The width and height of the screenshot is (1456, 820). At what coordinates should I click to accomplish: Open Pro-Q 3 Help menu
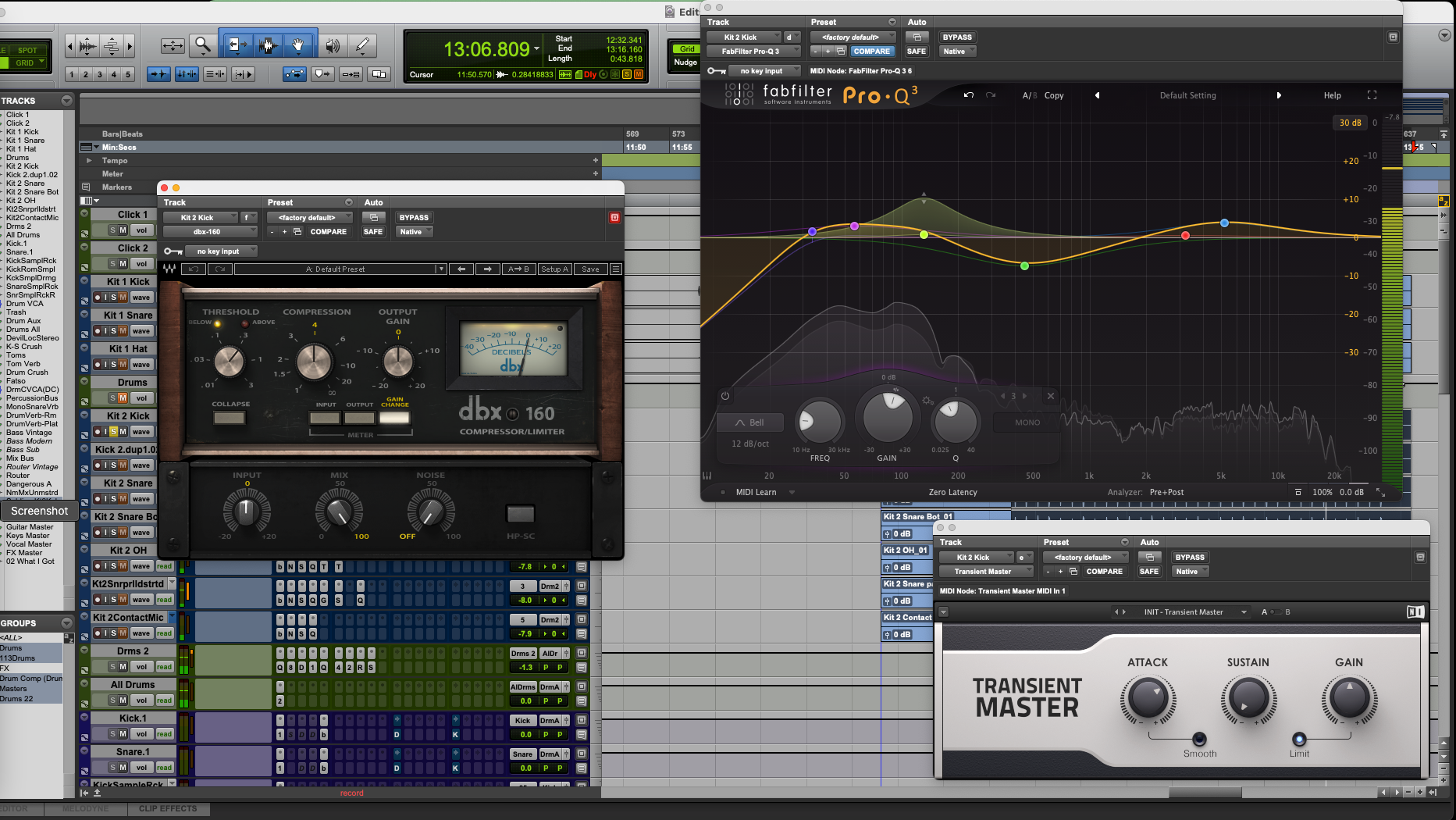[x=1332, y=95]
